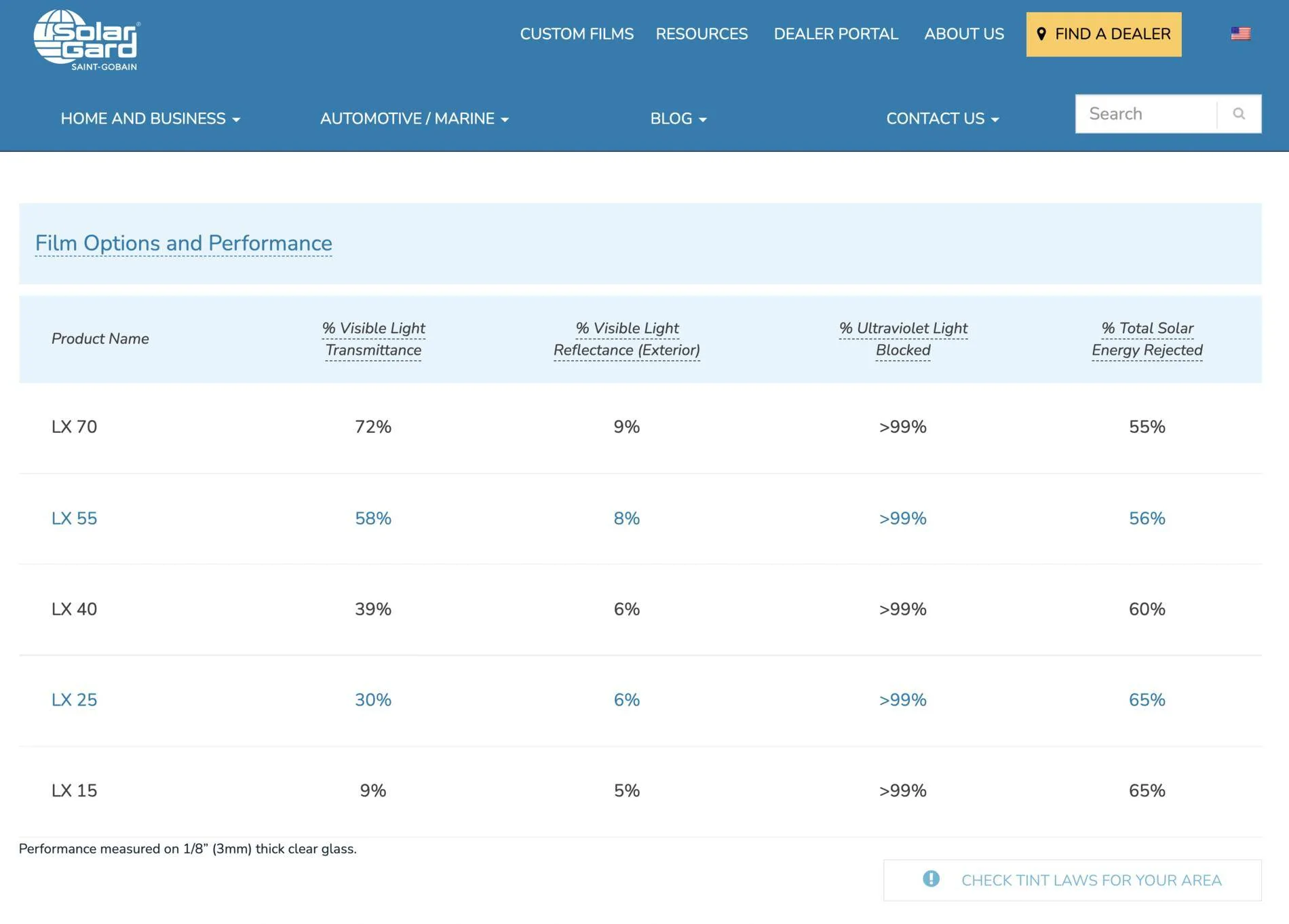
Task: Expand the Home and Business menu
Action: pos(150,119)
